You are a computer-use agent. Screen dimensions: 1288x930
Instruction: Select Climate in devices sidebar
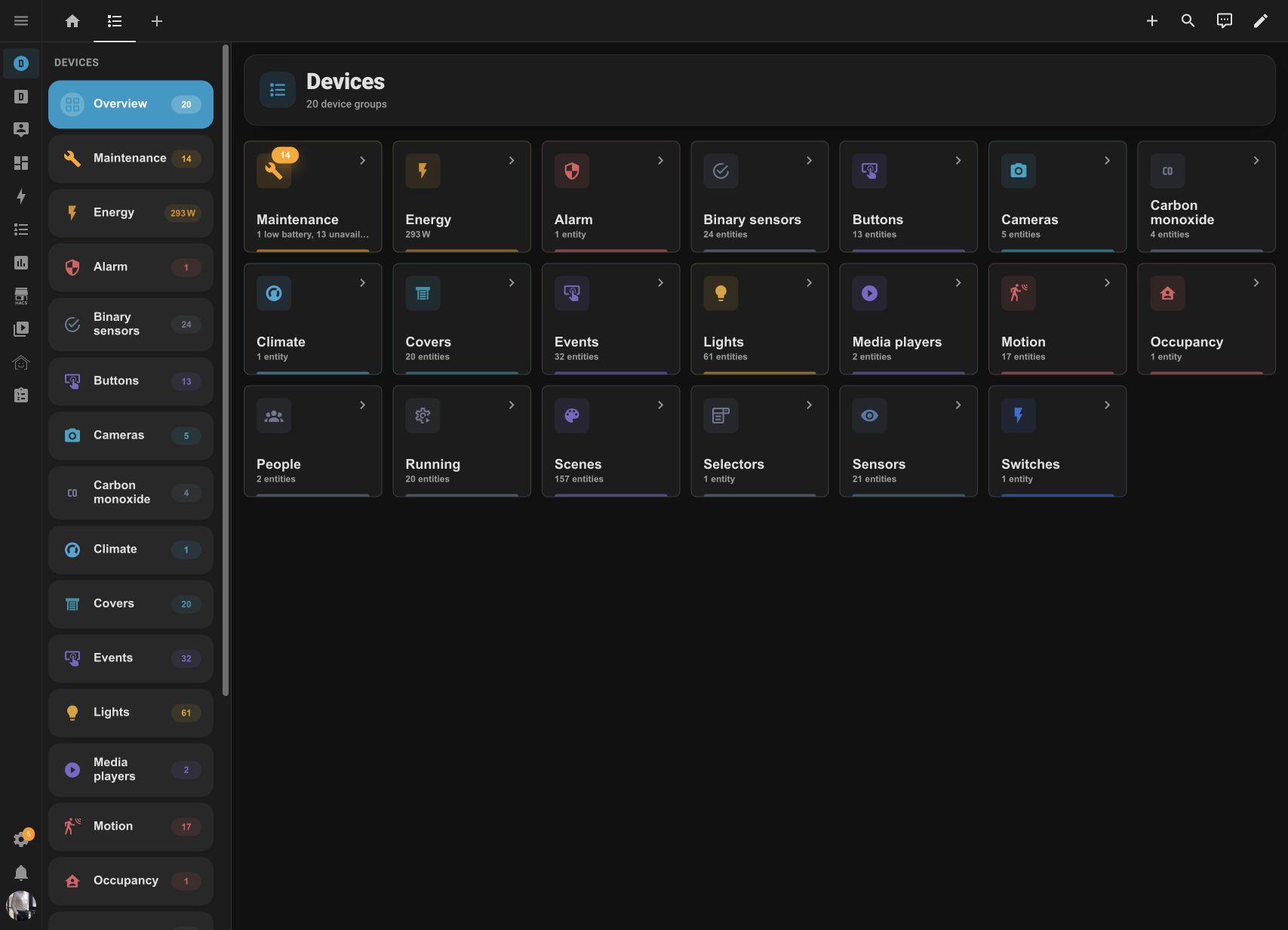(131, 550)
